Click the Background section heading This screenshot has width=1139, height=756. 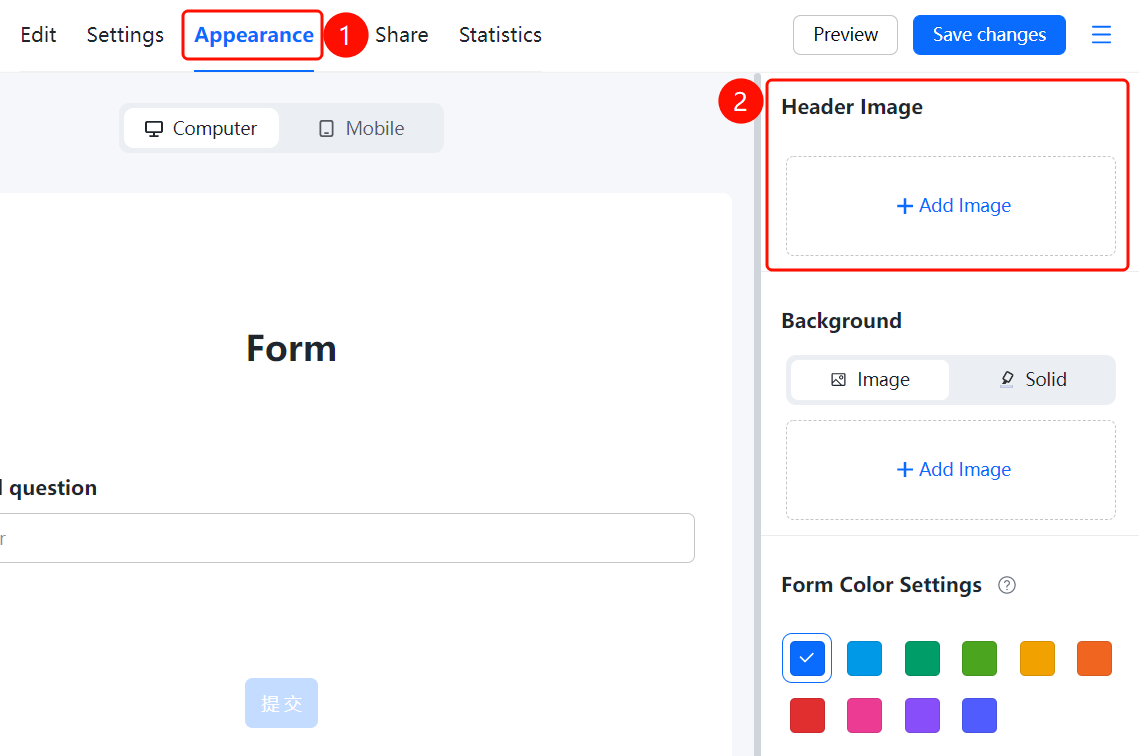click(841, 321)
